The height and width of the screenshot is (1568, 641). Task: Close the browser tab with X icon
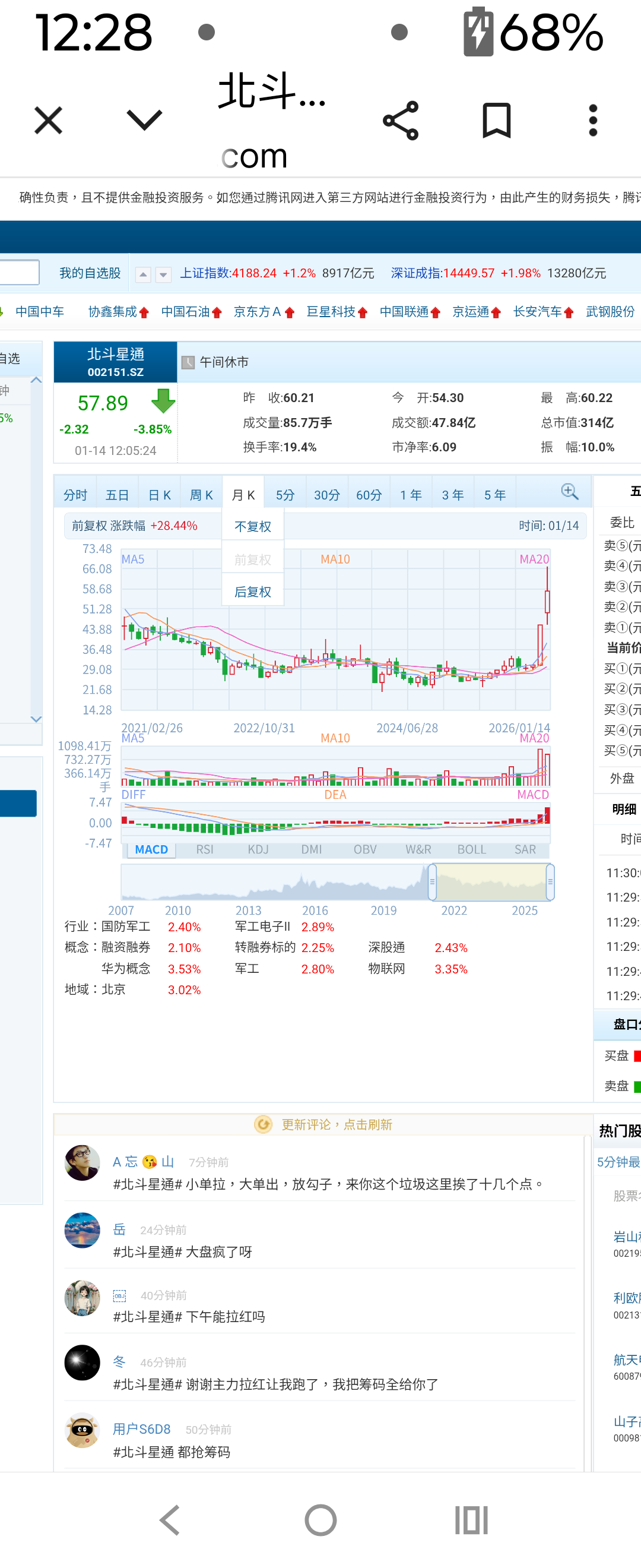tap(48, 120)
